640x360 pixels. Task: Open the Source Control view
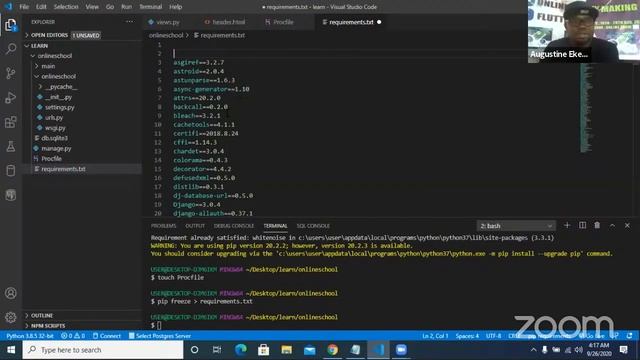click(x=11, y=73)
